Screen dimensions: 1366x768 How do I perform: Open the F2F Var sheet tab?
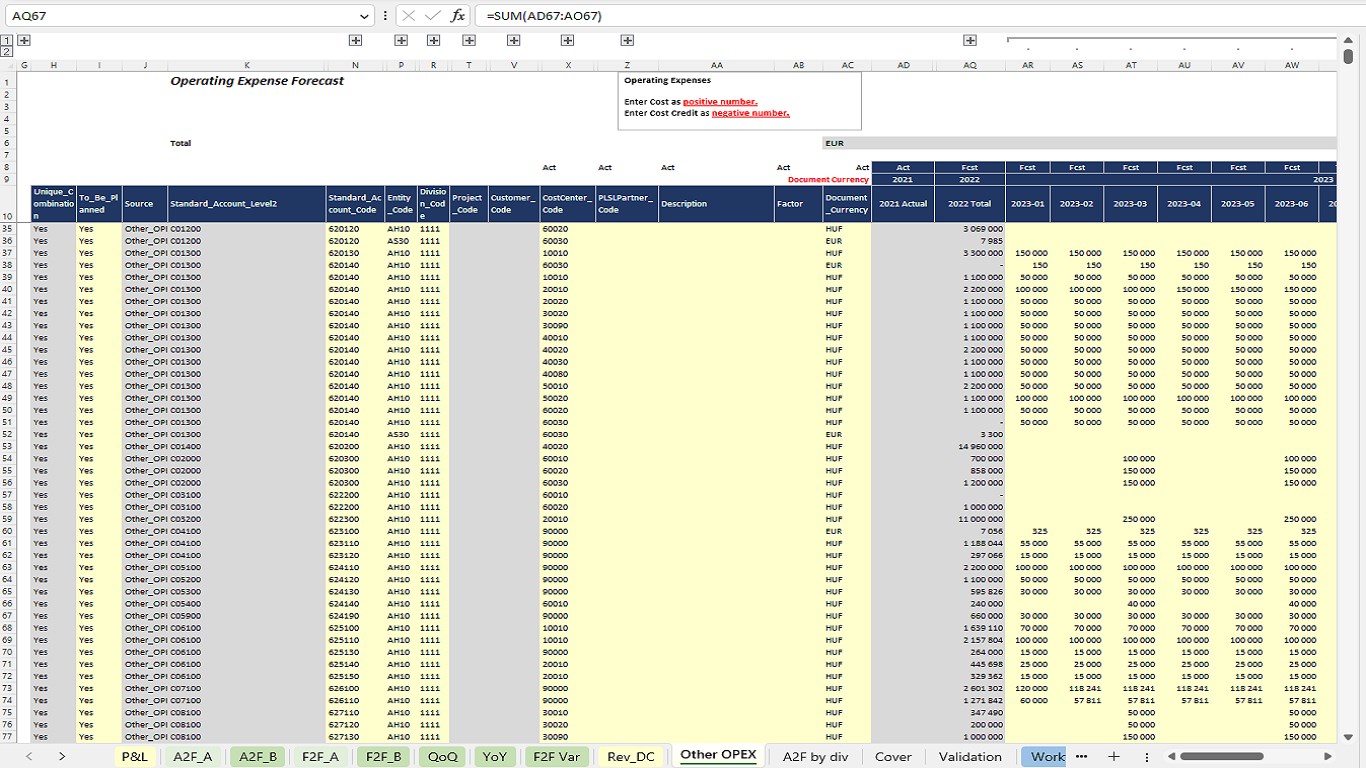click(557, 756)
